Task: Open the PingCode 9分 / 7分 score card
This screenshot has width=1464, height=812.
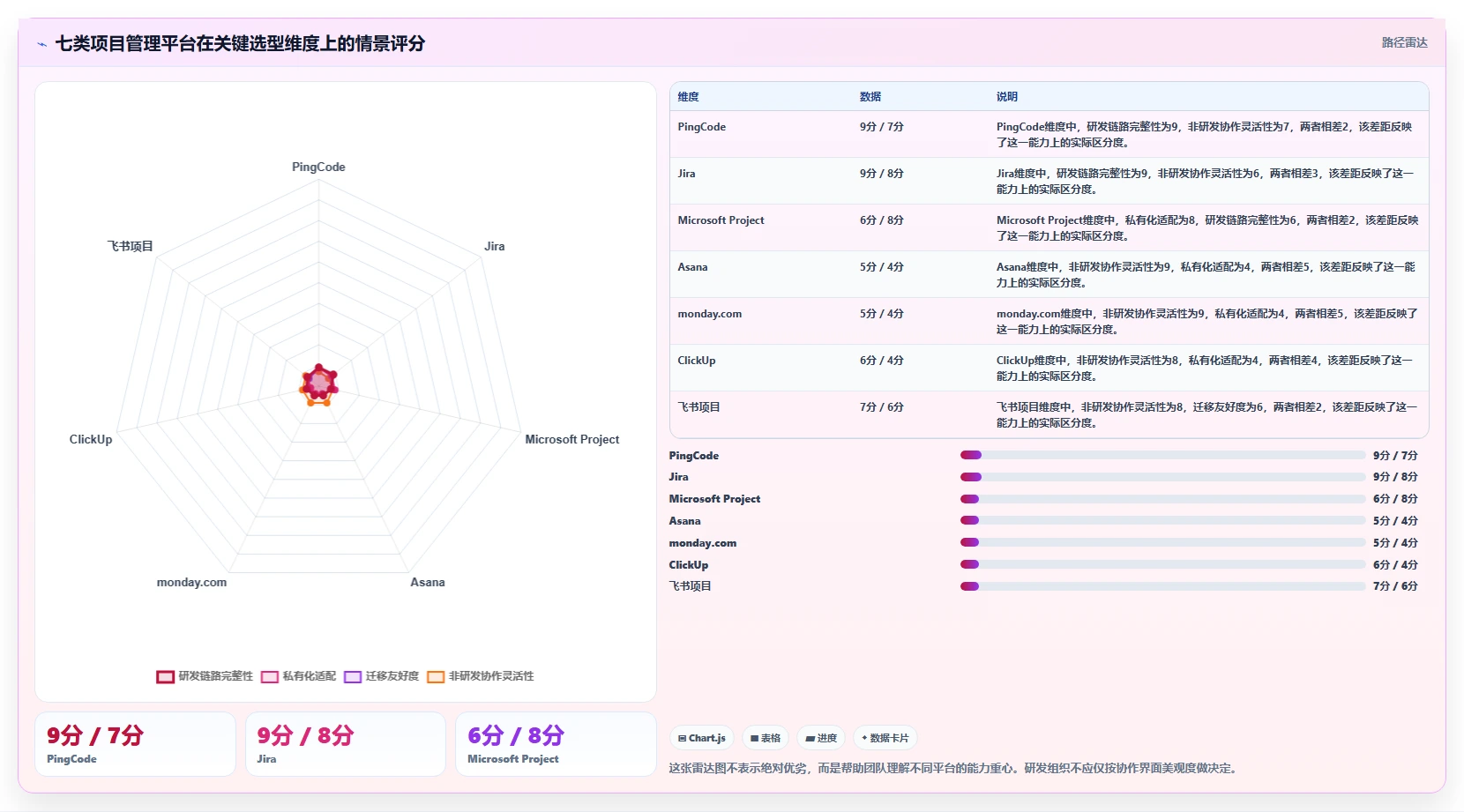Action: pyautogui.click(x=135, y=744)
